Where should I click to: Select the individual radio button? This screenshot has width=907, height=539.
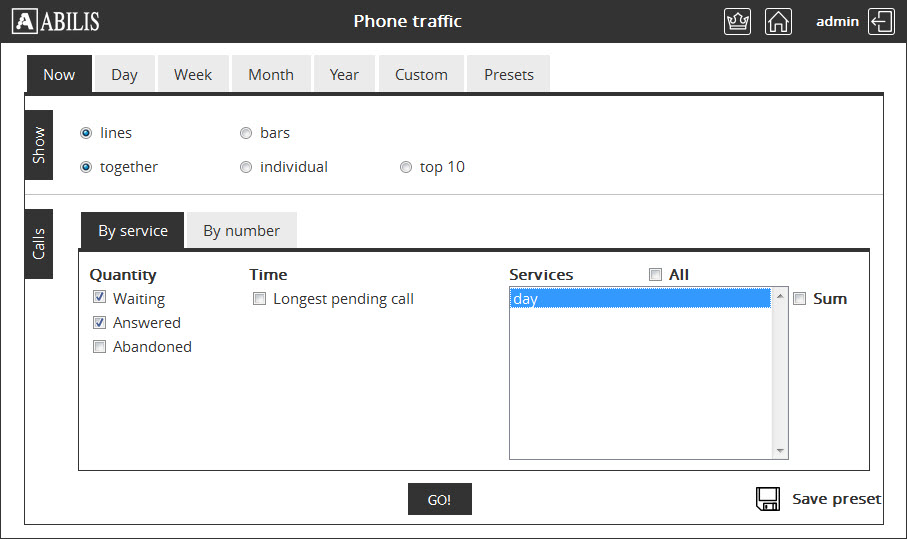tap(246, 168)
